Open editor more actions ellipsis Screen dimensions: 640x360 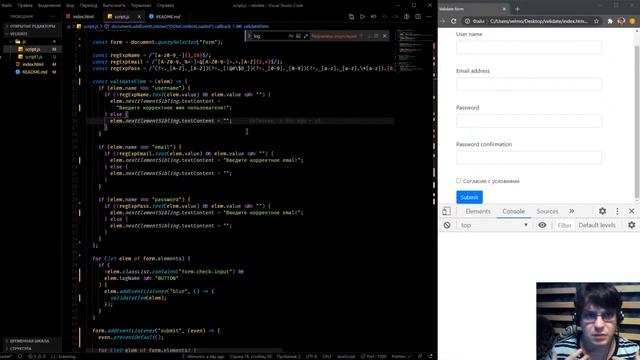[429, 17]
